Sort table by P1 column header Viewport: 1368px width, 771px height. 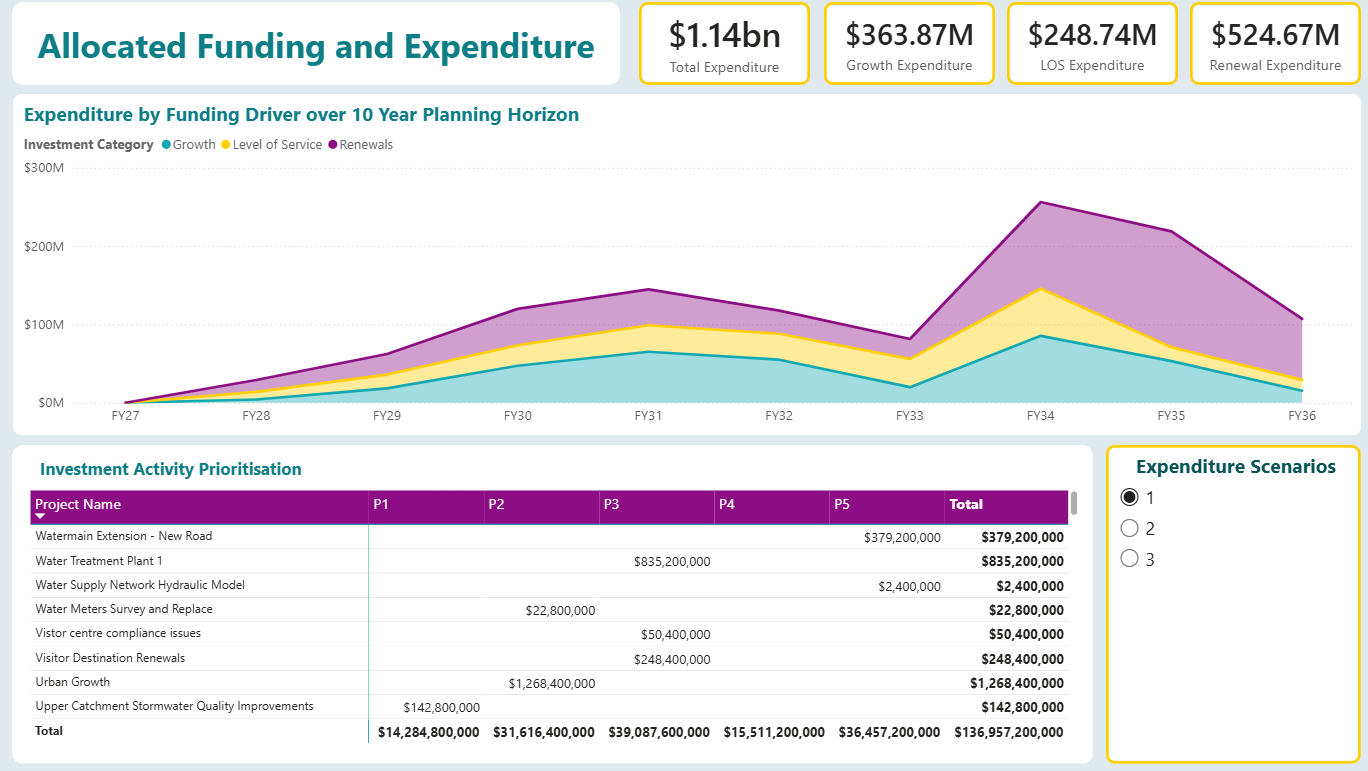[x=381, y=505]
